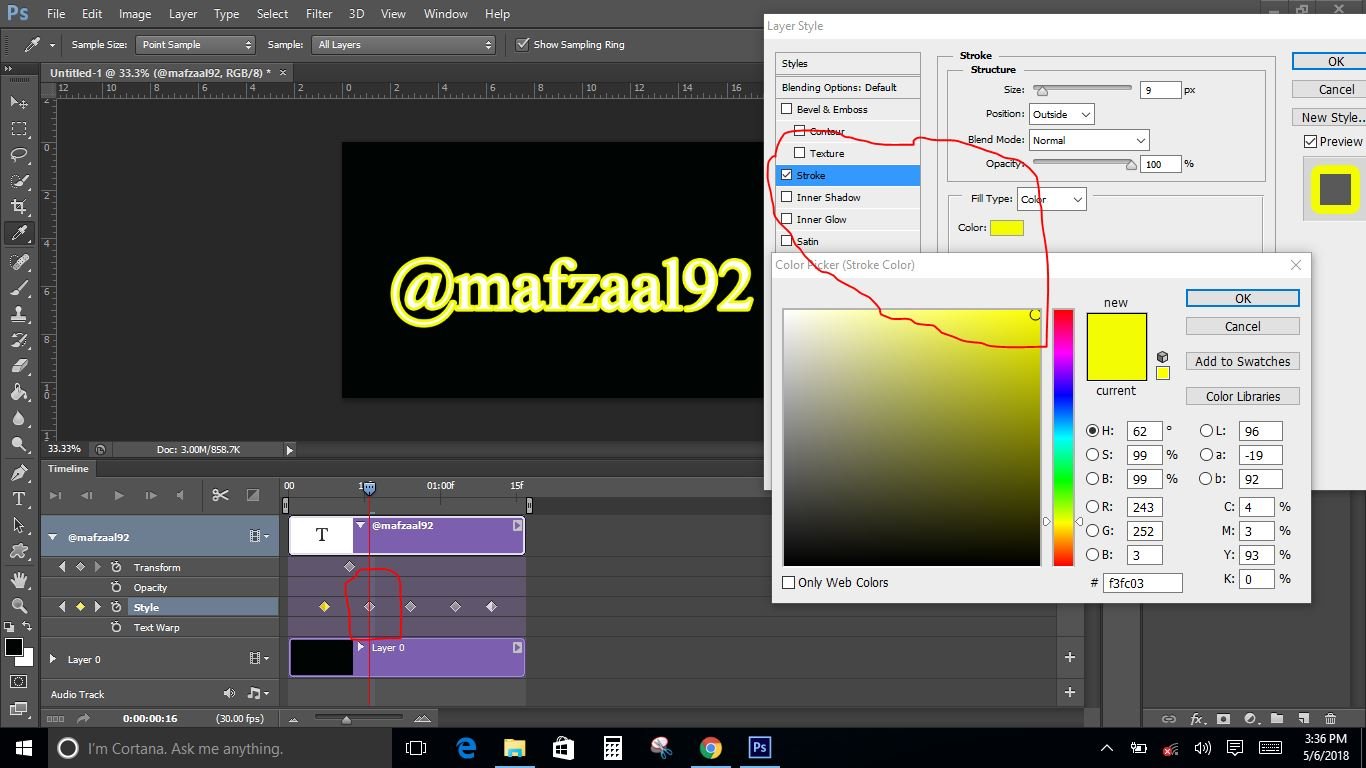Select the Timeline panel tab
The height and width of the screenshot is (768, 1366).
(x=69, y=468)
